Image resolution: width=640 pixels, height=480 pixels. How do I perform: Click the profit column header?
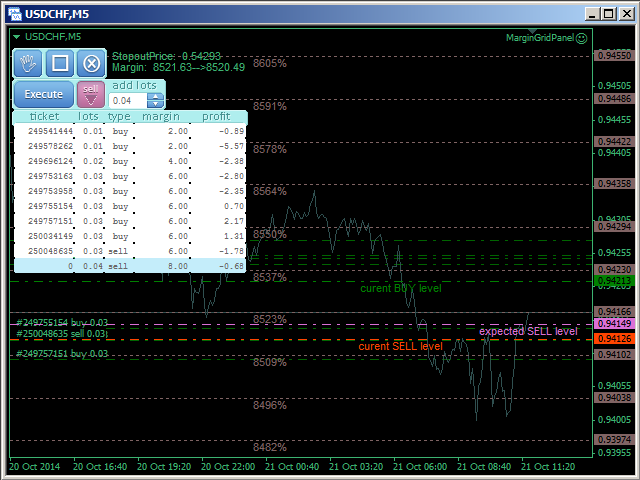pyautogui.click(x=216, y=117)
